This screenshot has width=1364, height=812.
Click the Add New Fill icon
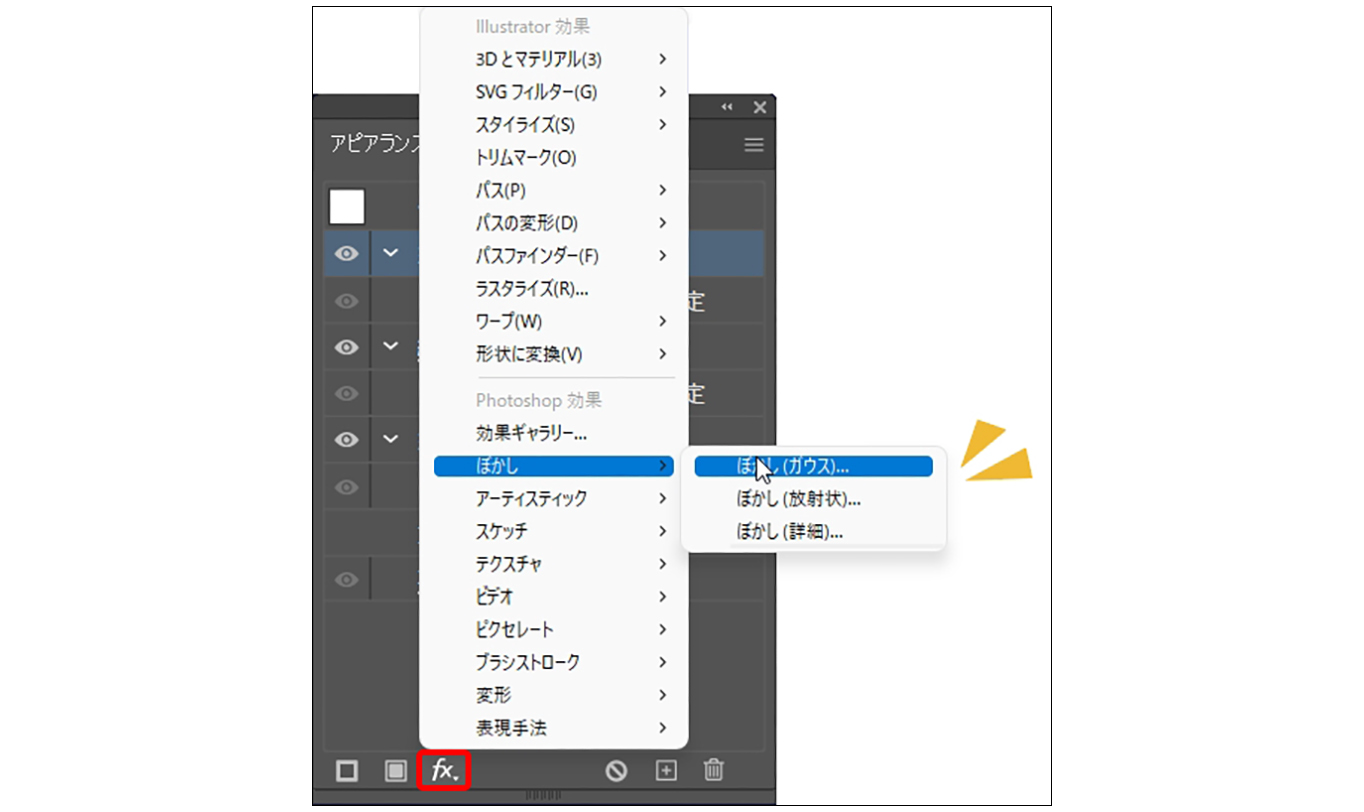[396, 770]
